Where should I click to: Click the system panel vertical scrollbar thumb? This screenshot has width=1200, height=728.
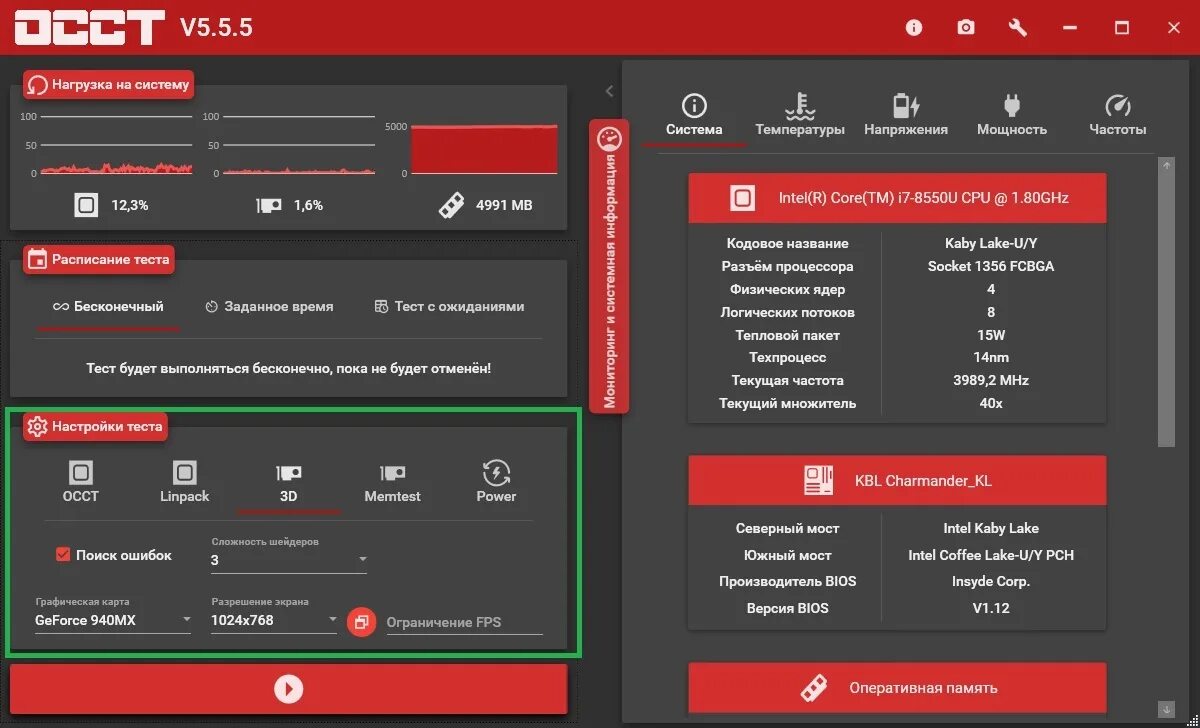pyautogui.click(x=1167, y=310)
